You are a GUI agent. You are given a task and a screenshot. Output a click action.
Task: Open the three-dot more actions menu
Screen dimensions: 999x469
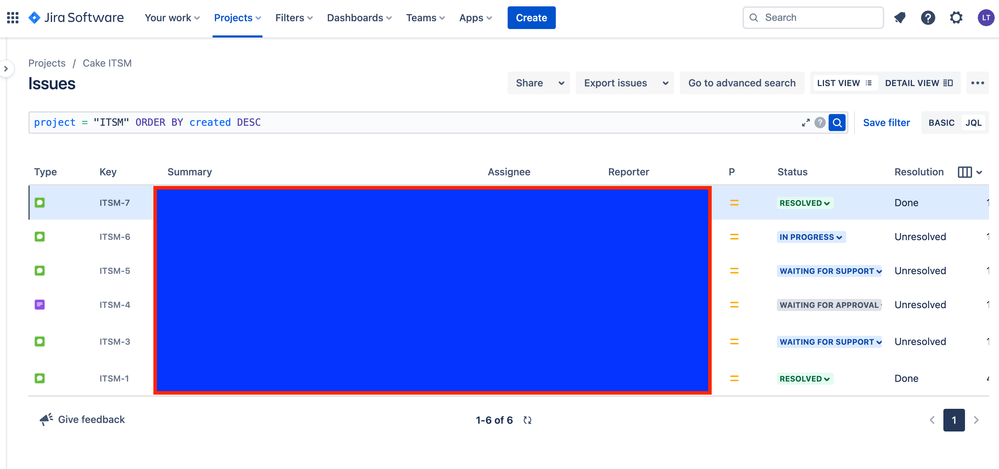(x=978, y=83)
